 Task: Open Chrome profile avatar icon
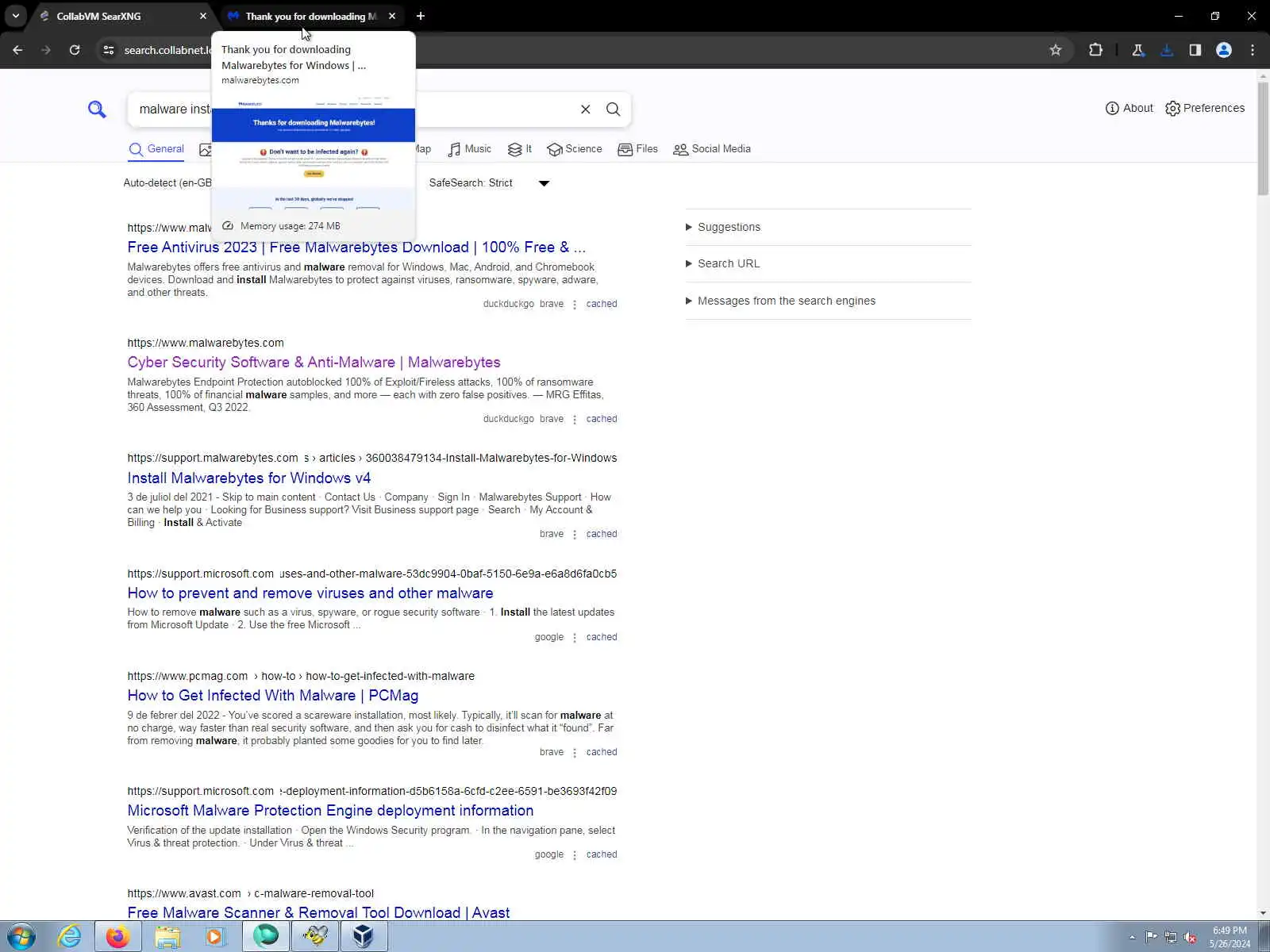(x=1224, y=50)
